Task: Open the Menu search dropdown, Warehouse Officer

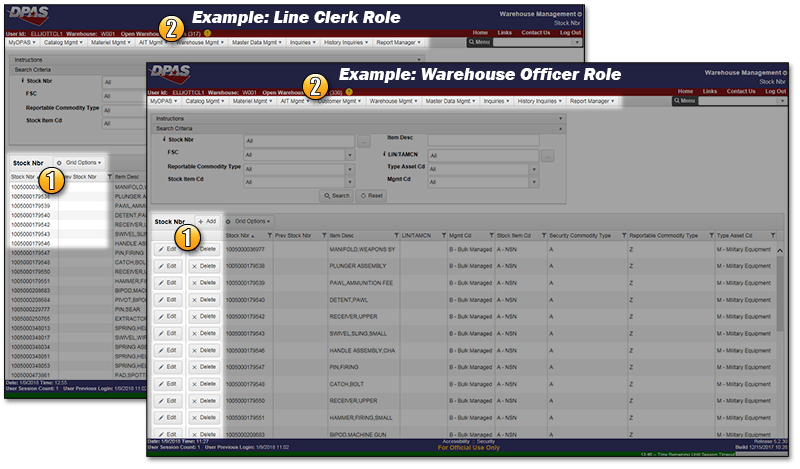Action: [x=782, y=101]
